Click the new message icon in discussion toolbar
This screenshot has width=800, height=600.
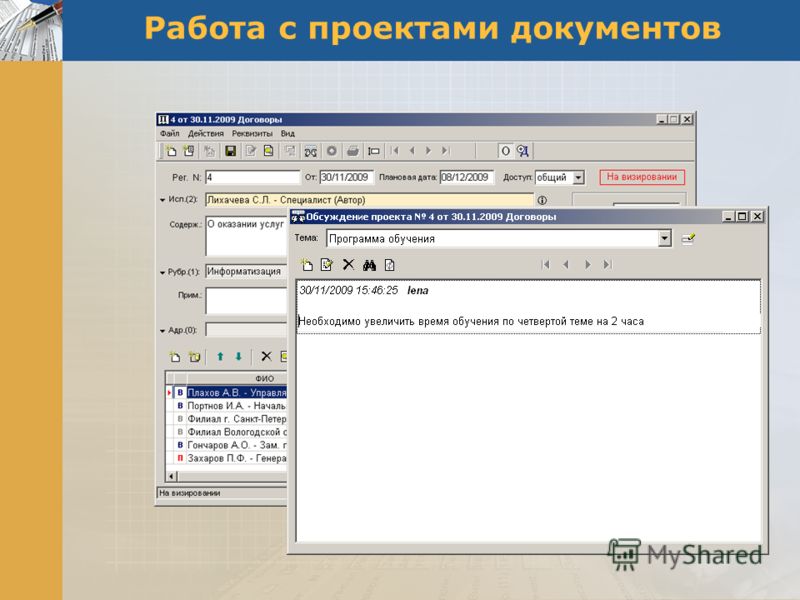(307, 265)
